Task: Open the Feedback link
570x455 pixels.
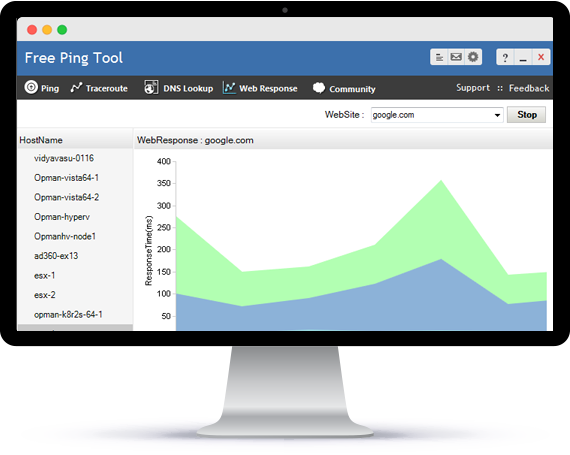Action: (529, 88)
